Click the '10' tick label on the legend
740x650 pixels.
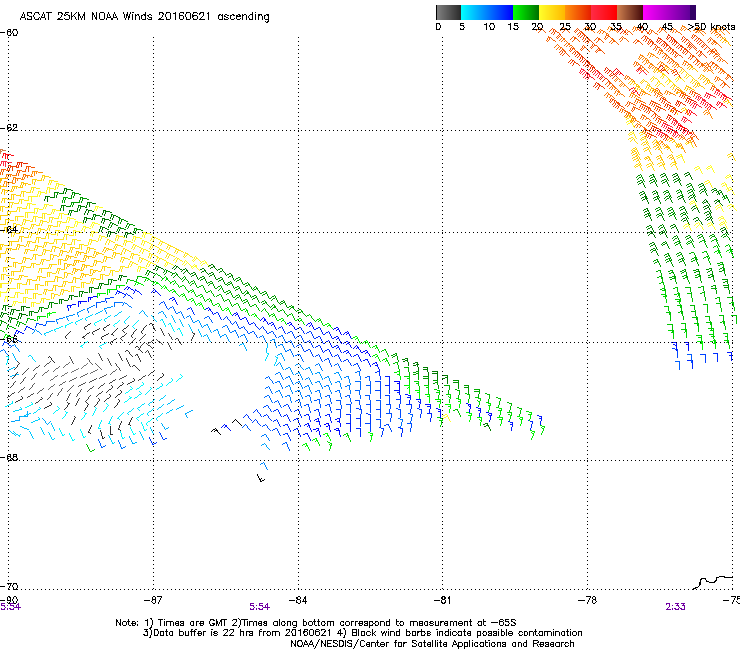(x=489, y=27)
